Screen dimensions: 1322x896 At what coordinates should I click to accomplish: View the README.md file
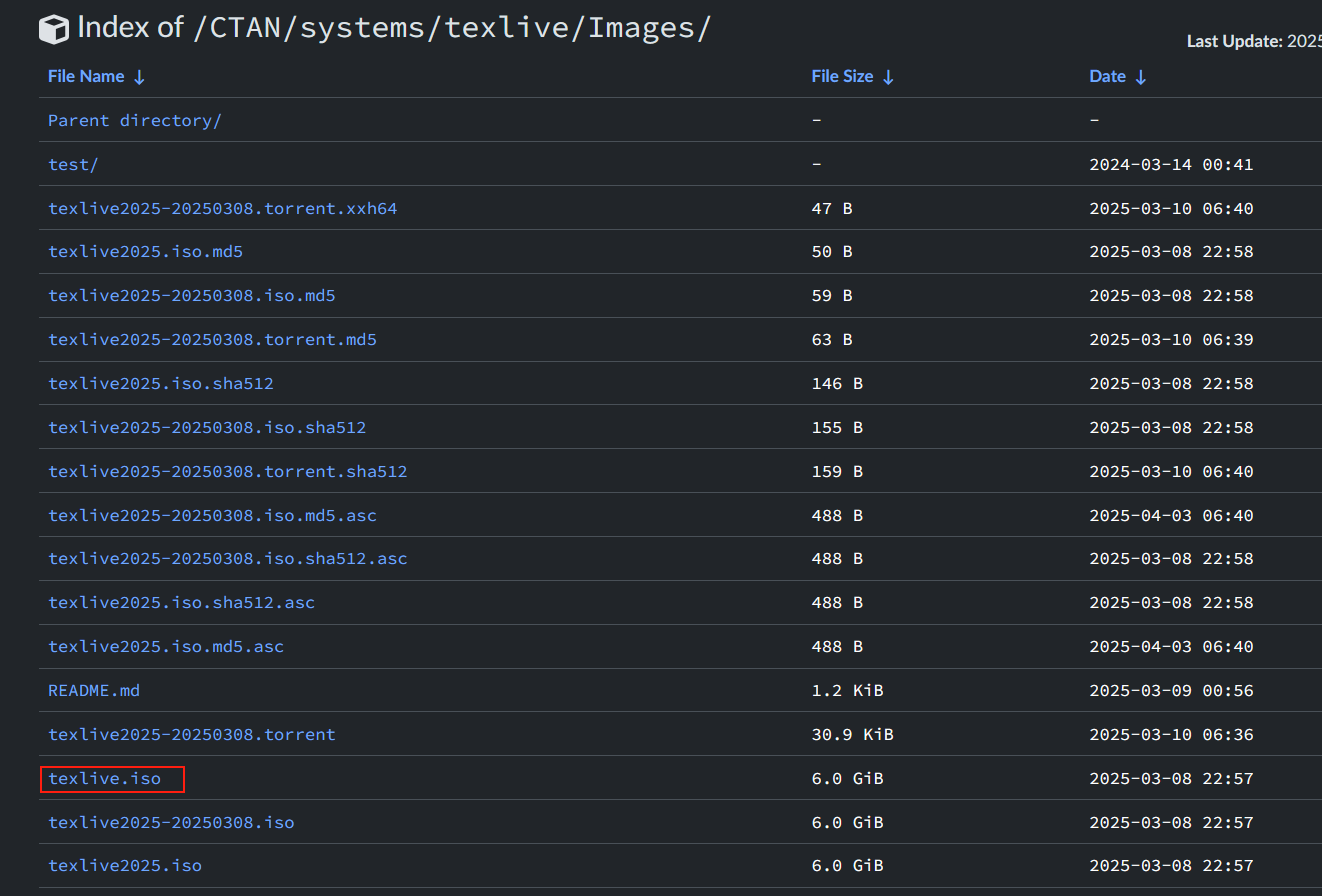click(x=94, y=691)
